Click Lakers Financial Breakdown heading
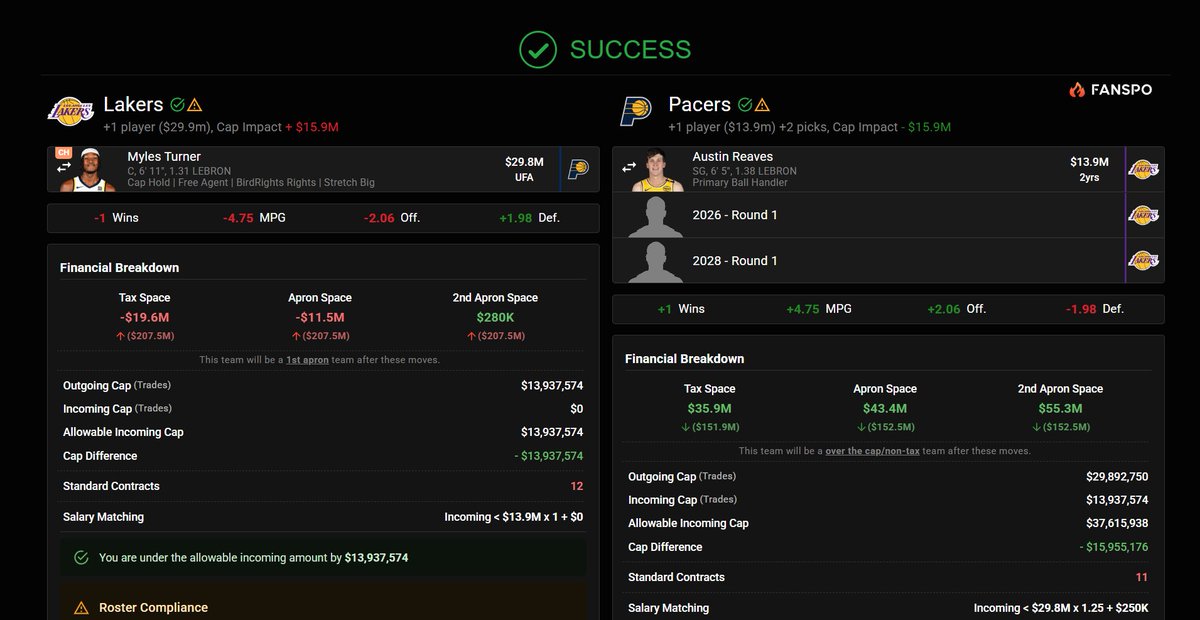The height and width of the screenshot is (620, 1200). tap(119, 268)
